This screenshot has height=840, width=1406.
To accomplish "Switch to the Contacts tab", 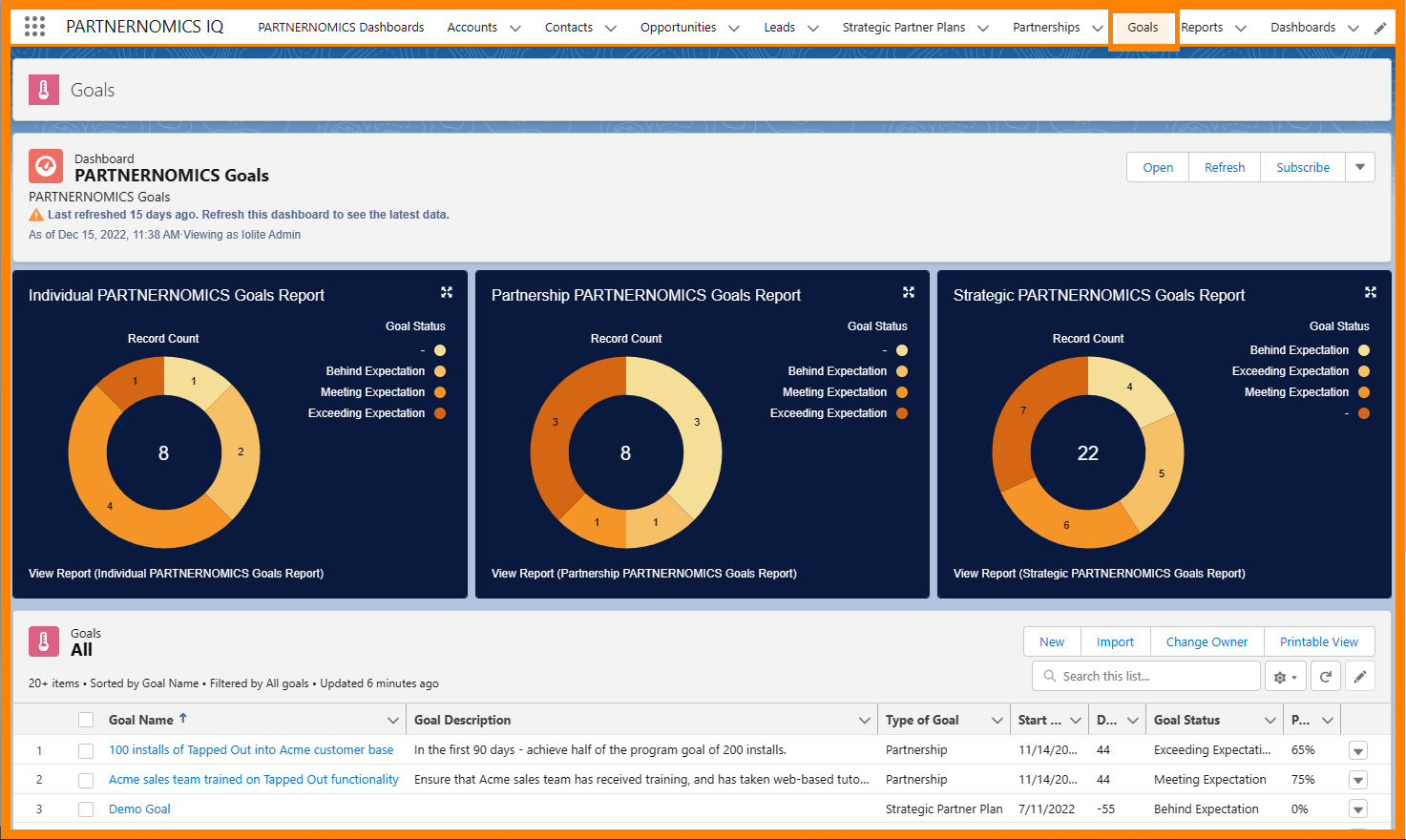I will [x=569, y=28].
